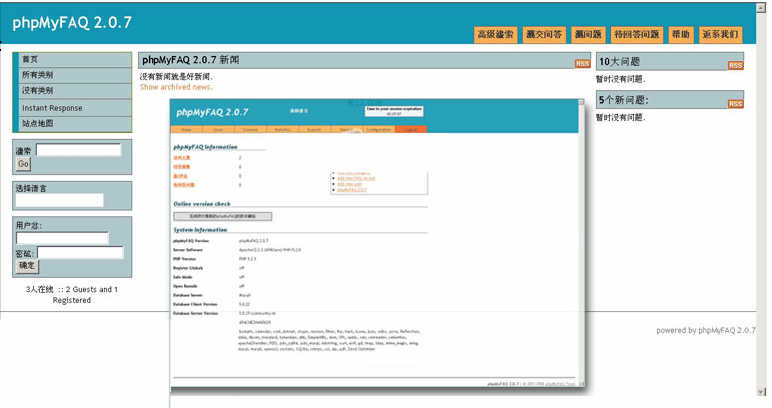Open the 待回答问题 page

click(x=636, y=34)
